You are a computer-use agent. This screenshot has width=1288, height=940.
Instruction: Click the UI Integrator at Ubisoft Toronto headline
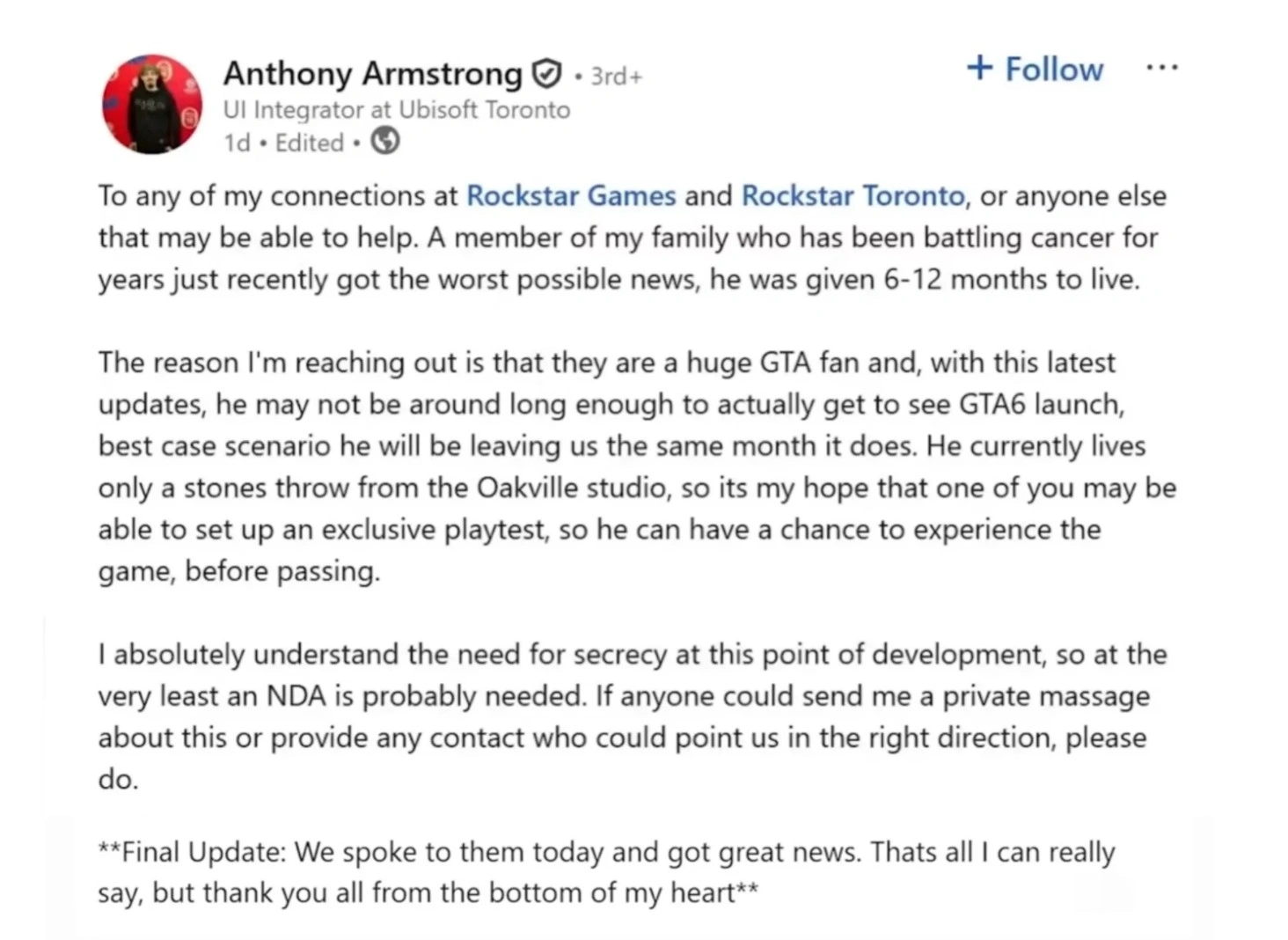(x=396, y=110)
